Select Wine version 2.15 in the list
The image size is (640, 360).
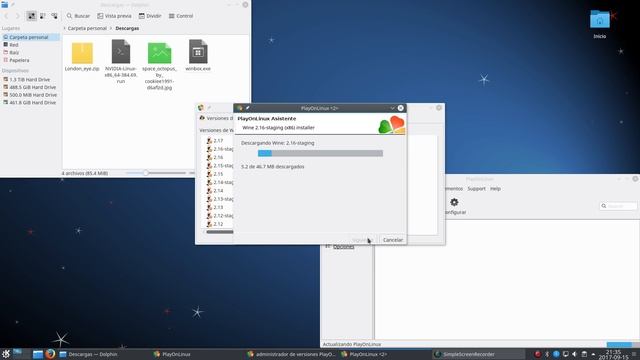pyautogui.click(x=218, y=174)
